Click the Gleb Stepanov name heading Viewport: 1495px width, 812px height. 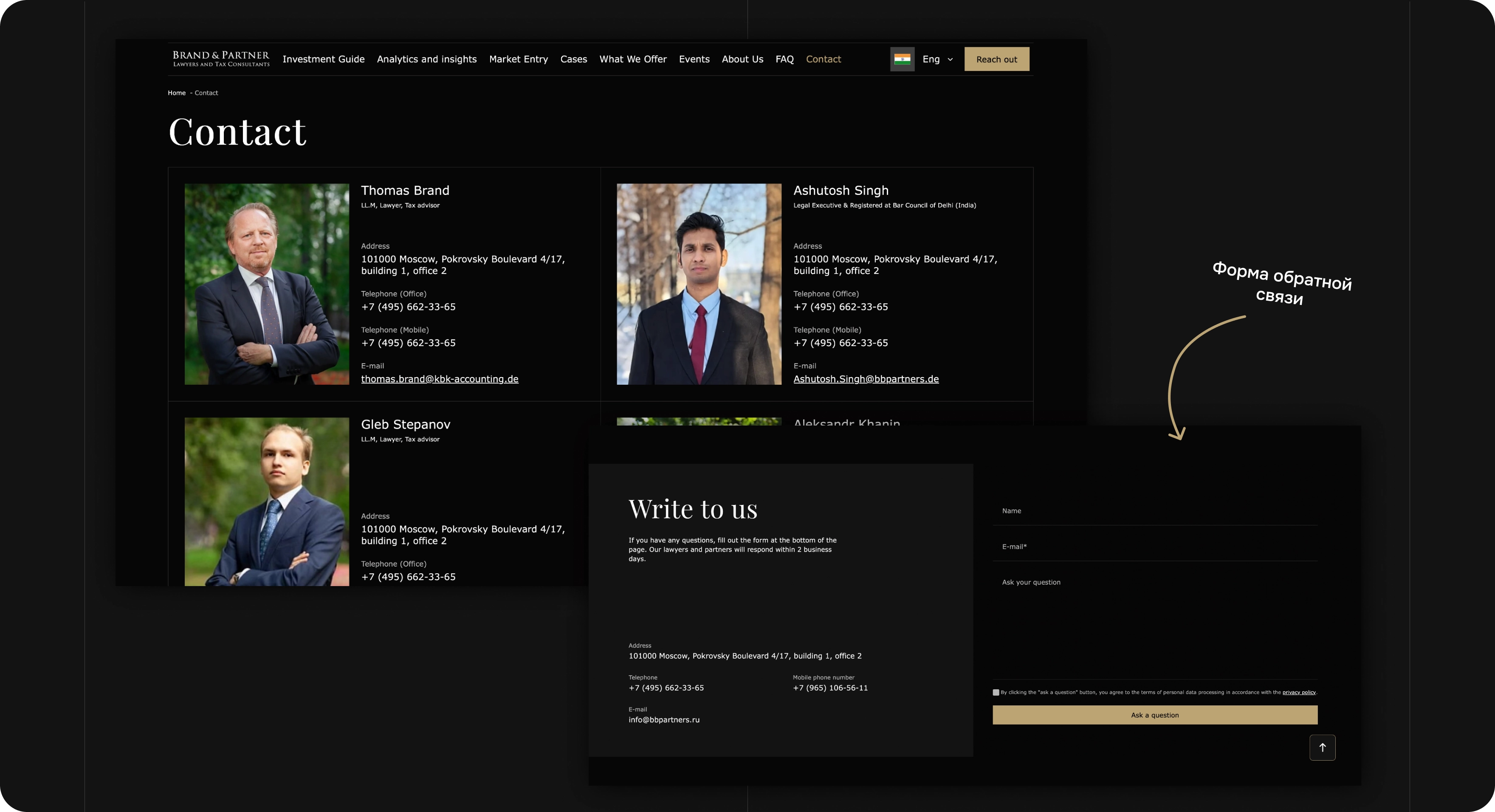[406, 425]
